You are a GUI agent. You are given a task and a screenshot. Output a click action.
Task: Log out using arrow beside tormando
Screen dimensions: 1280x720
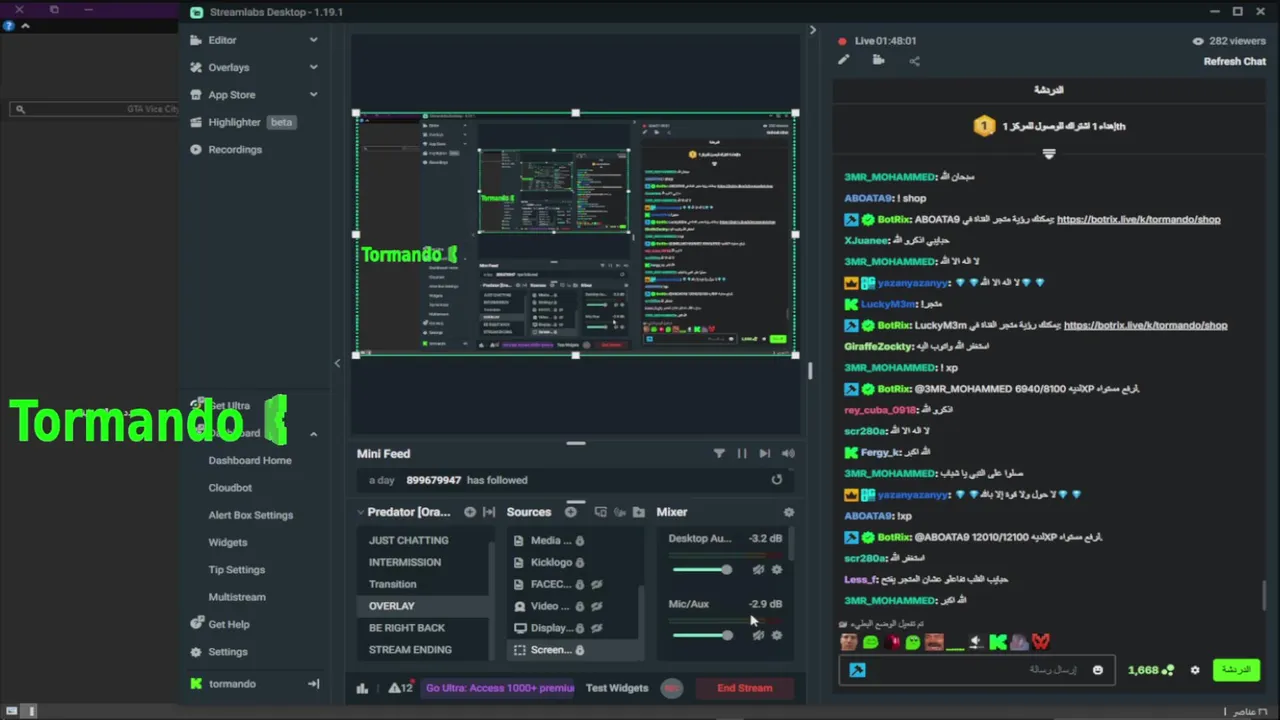[313, 684]
